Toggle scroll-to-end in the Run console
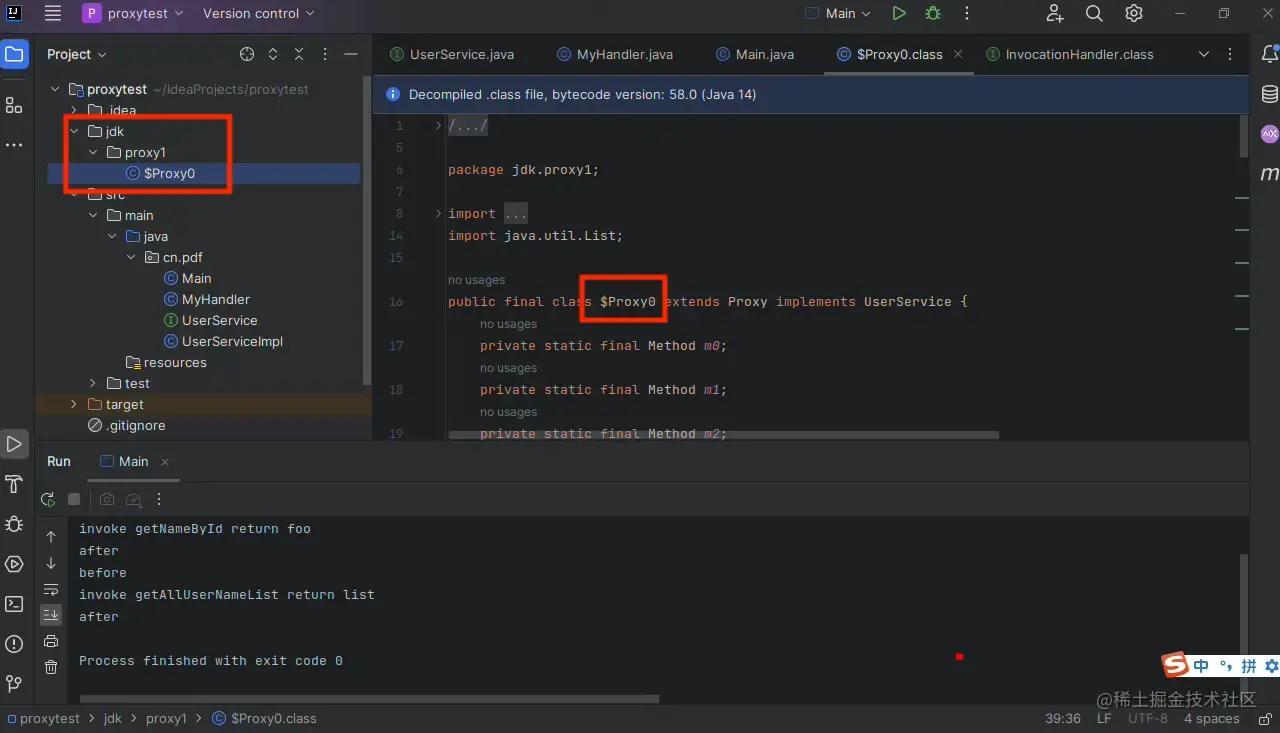The height and width of the screenshot is (733, 1280). click(x=51, y=615)
